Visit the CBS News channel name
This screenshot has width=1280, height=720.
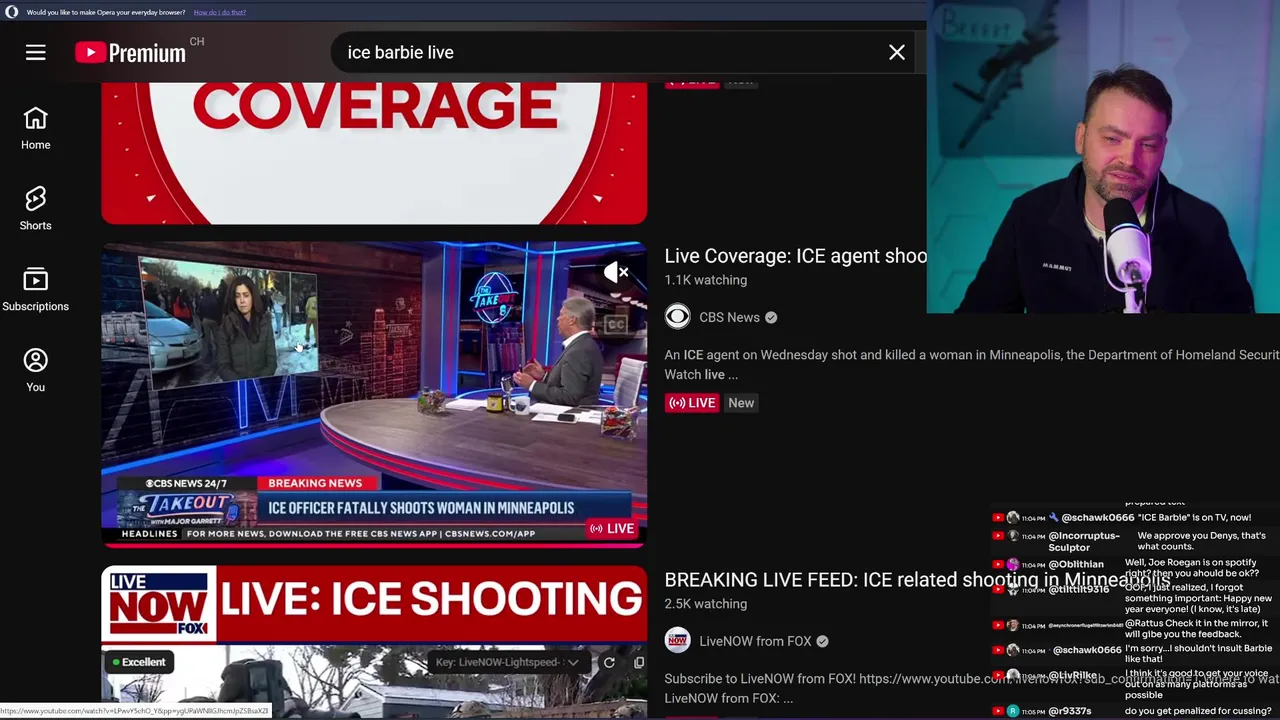pyautogui.click(x=729, y=317)
